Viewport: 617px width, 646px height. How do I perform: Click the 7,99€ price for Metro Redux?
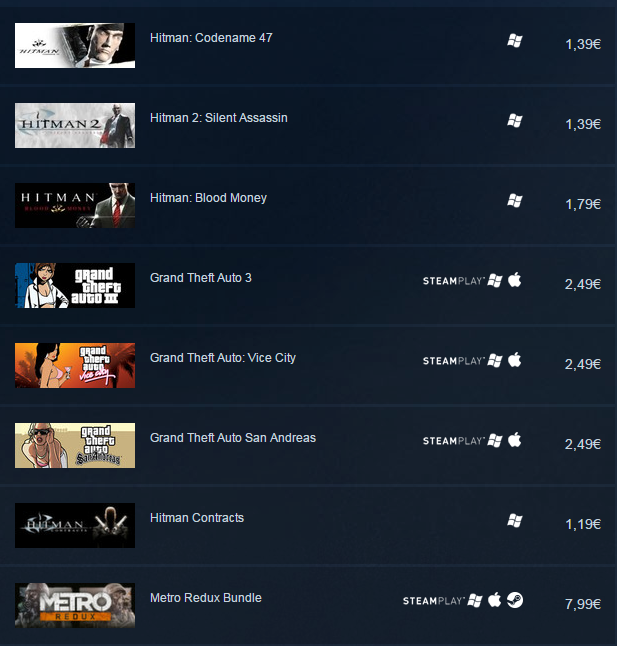tap(583, 604)
